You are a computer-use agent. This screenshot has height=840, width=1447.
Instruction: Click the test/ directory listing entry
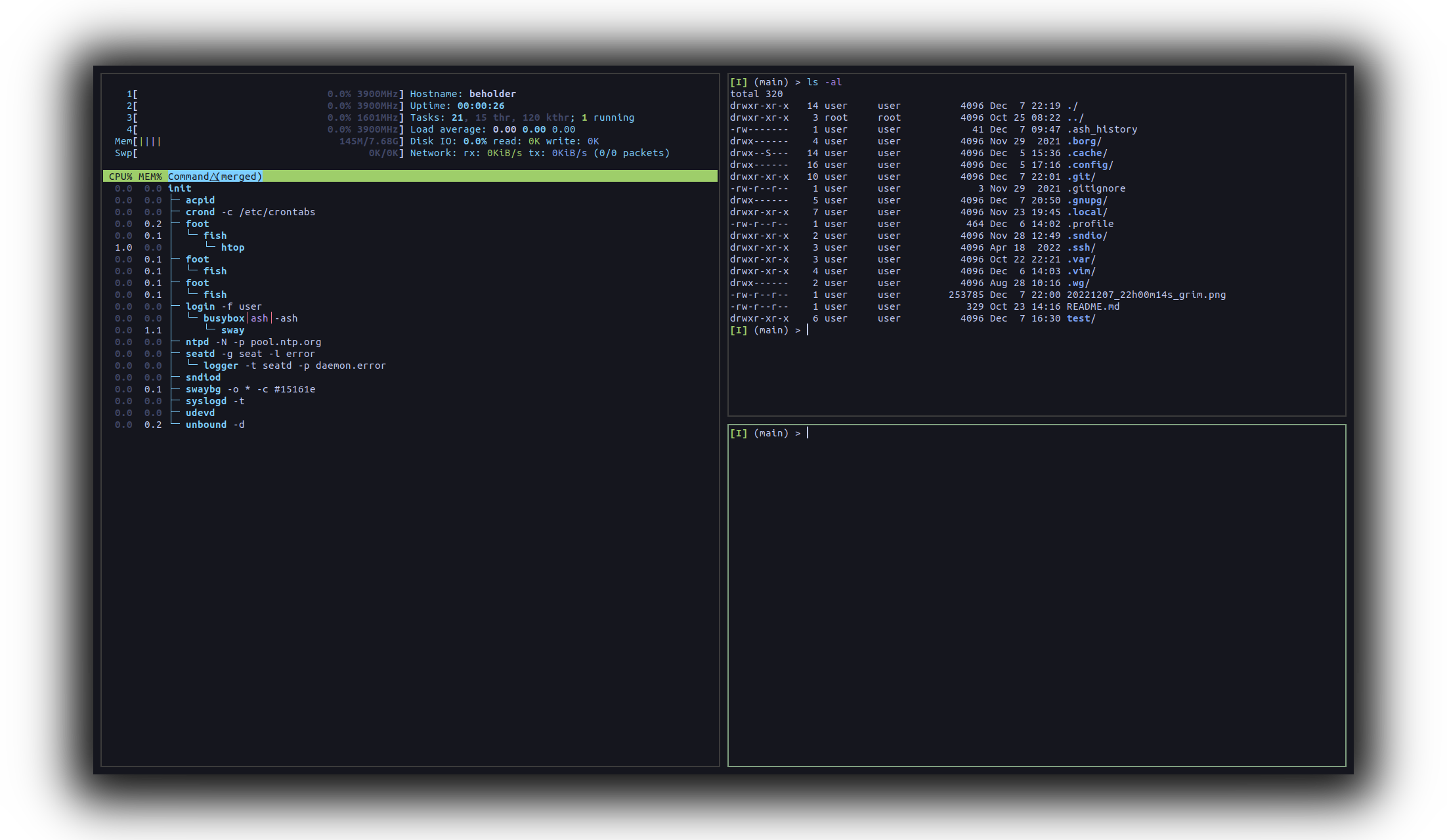click(1081, 318)
